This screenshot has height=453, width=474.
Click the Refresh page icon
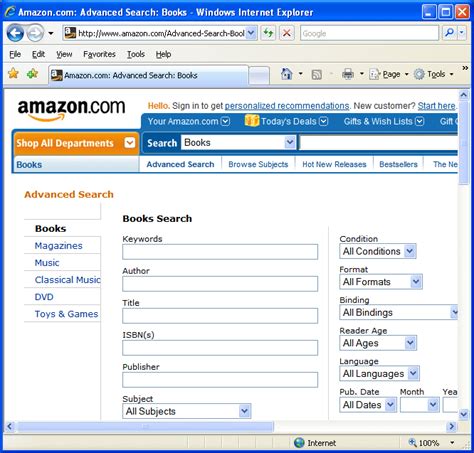(268, 33)
